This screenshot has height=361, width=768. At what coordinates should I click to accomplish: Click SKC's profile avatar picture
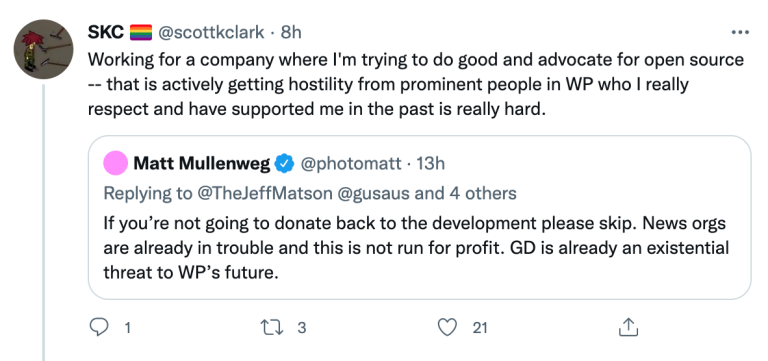click(x=44, y=49)
